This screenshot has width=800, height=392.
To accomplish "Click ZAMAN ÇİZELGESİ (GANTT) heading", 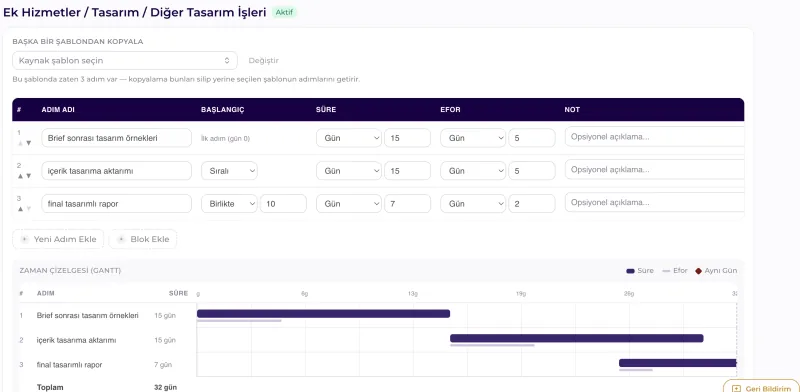I will pos(70,271).
